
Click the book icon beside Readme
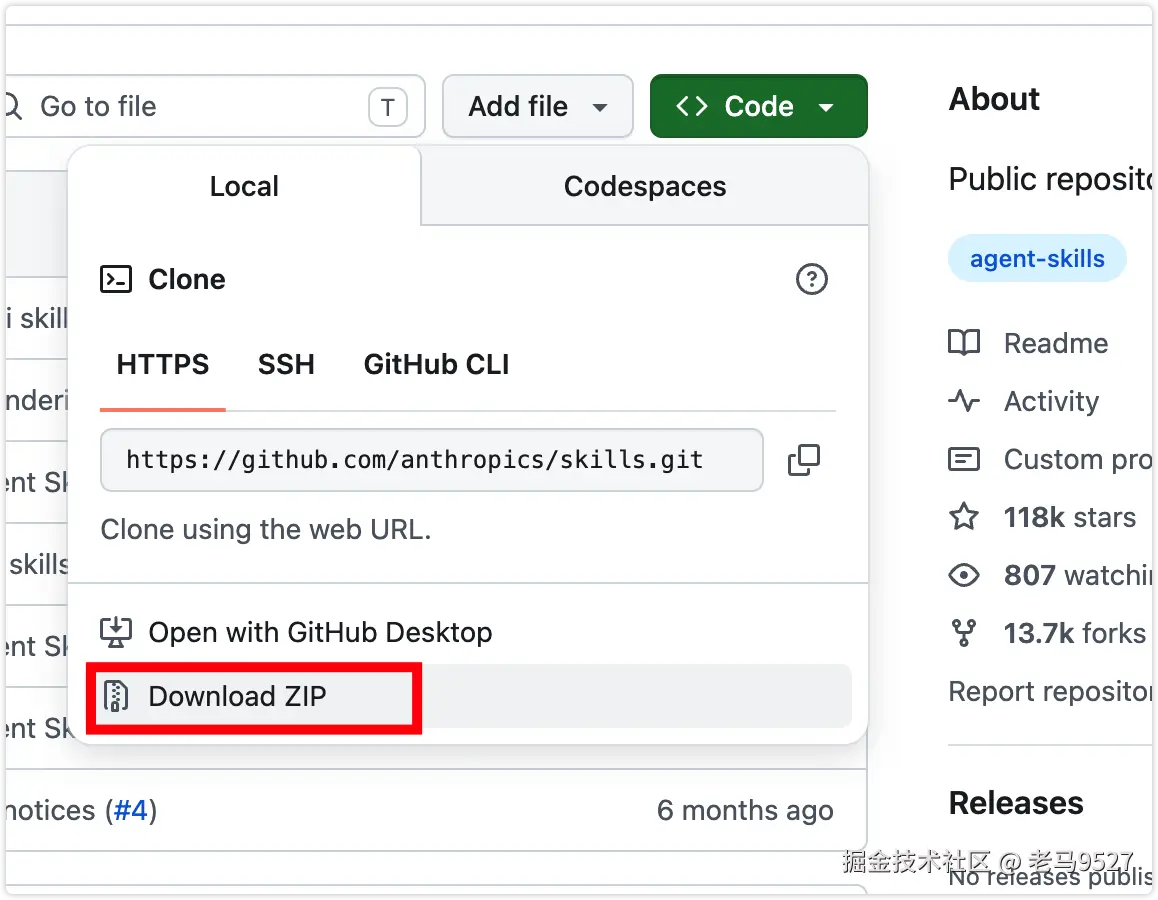[x=964, y=343]
